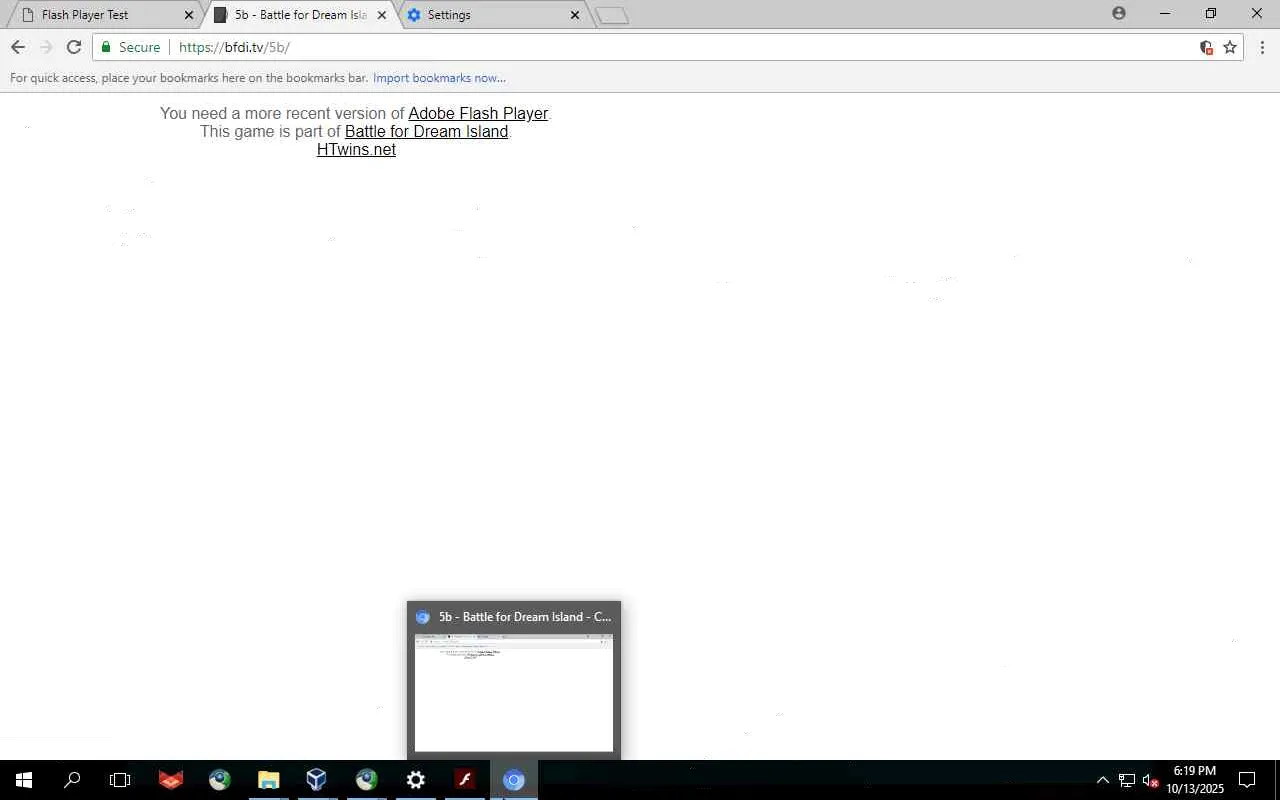Open the Flash Player taskbar icon

(465, 780)
